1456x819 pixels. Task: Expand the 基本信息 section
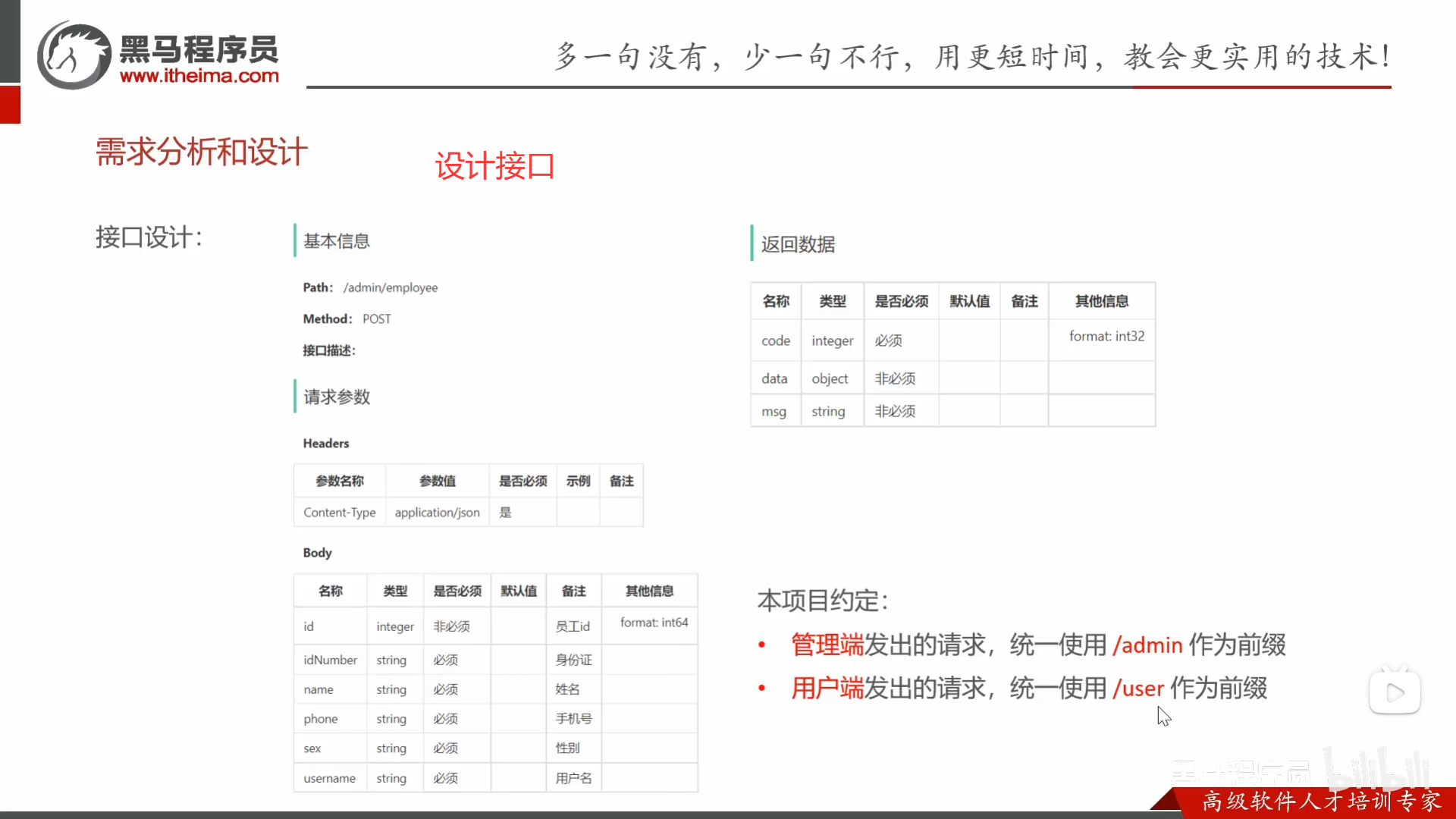tap(337, 240)
